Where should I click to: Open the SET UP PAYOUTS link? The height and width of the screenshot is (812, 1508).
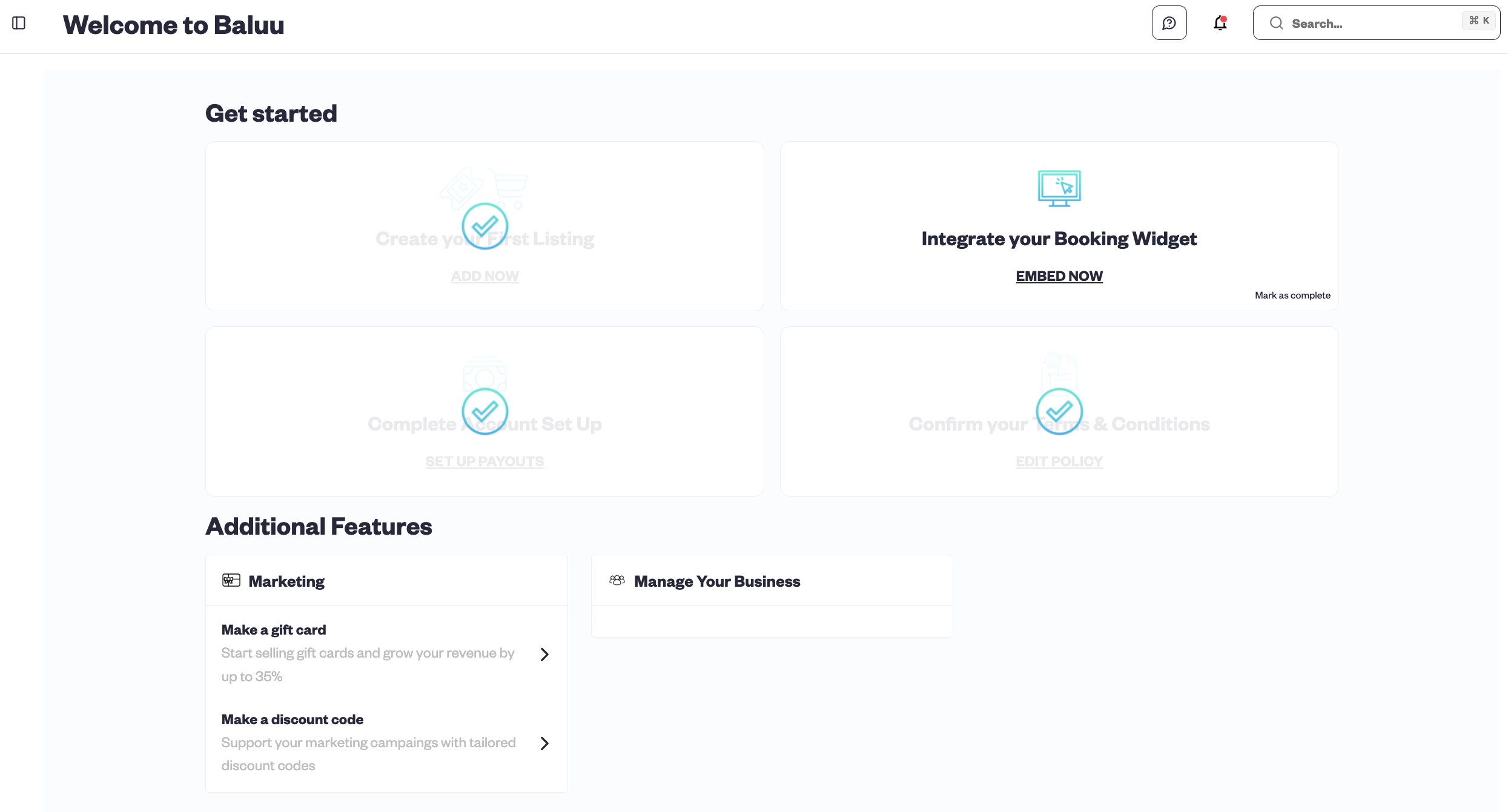coord(484,461)
